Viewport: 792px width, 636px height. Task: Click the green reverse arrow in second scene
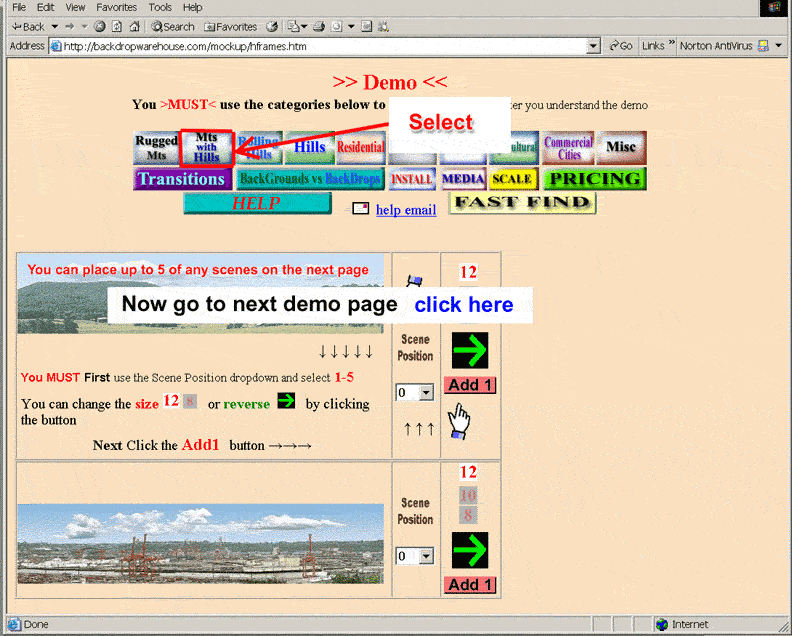(470, 551)
